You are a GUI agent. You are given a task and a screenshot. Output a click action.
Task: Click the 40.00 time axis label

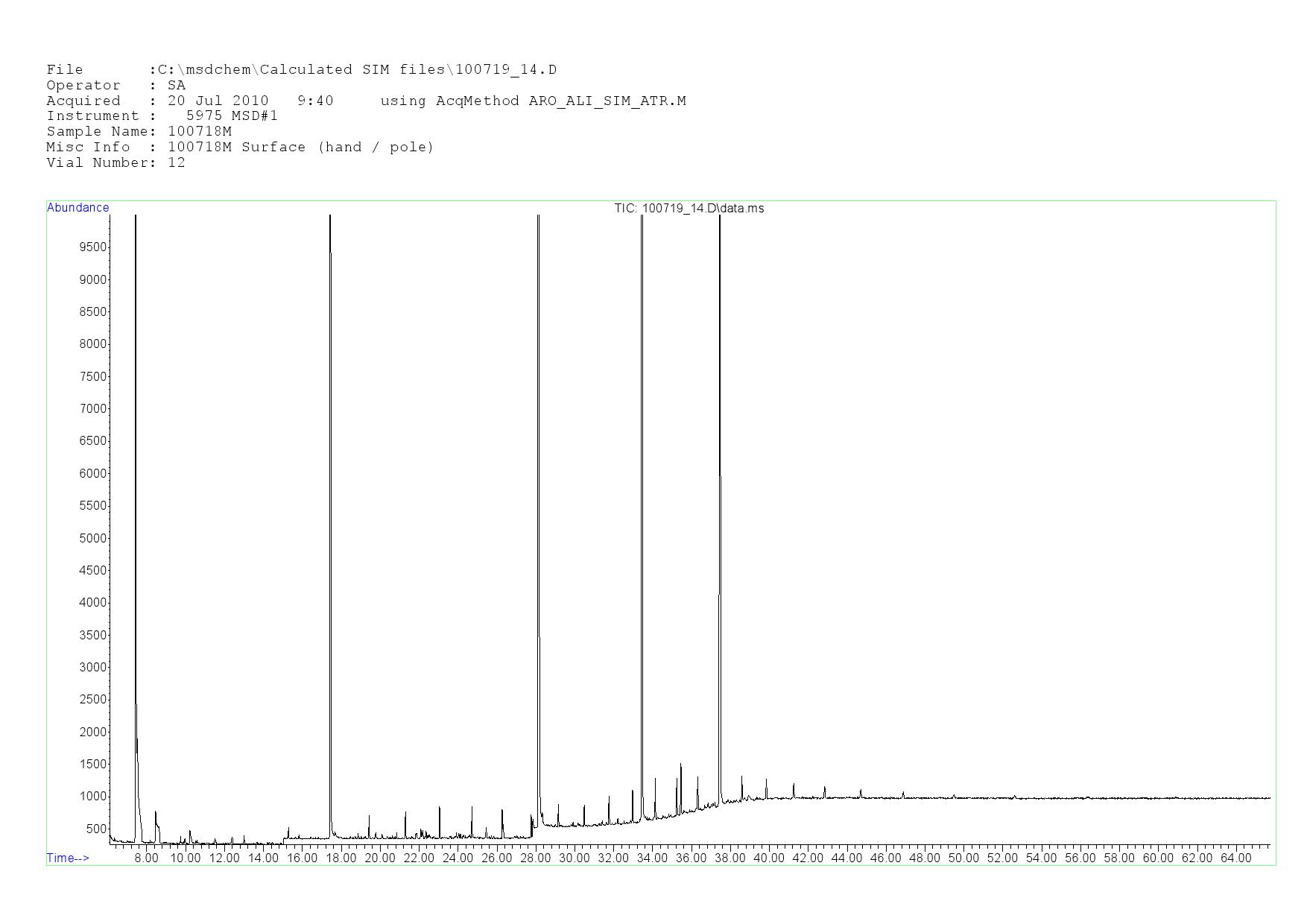coord(768,858)
